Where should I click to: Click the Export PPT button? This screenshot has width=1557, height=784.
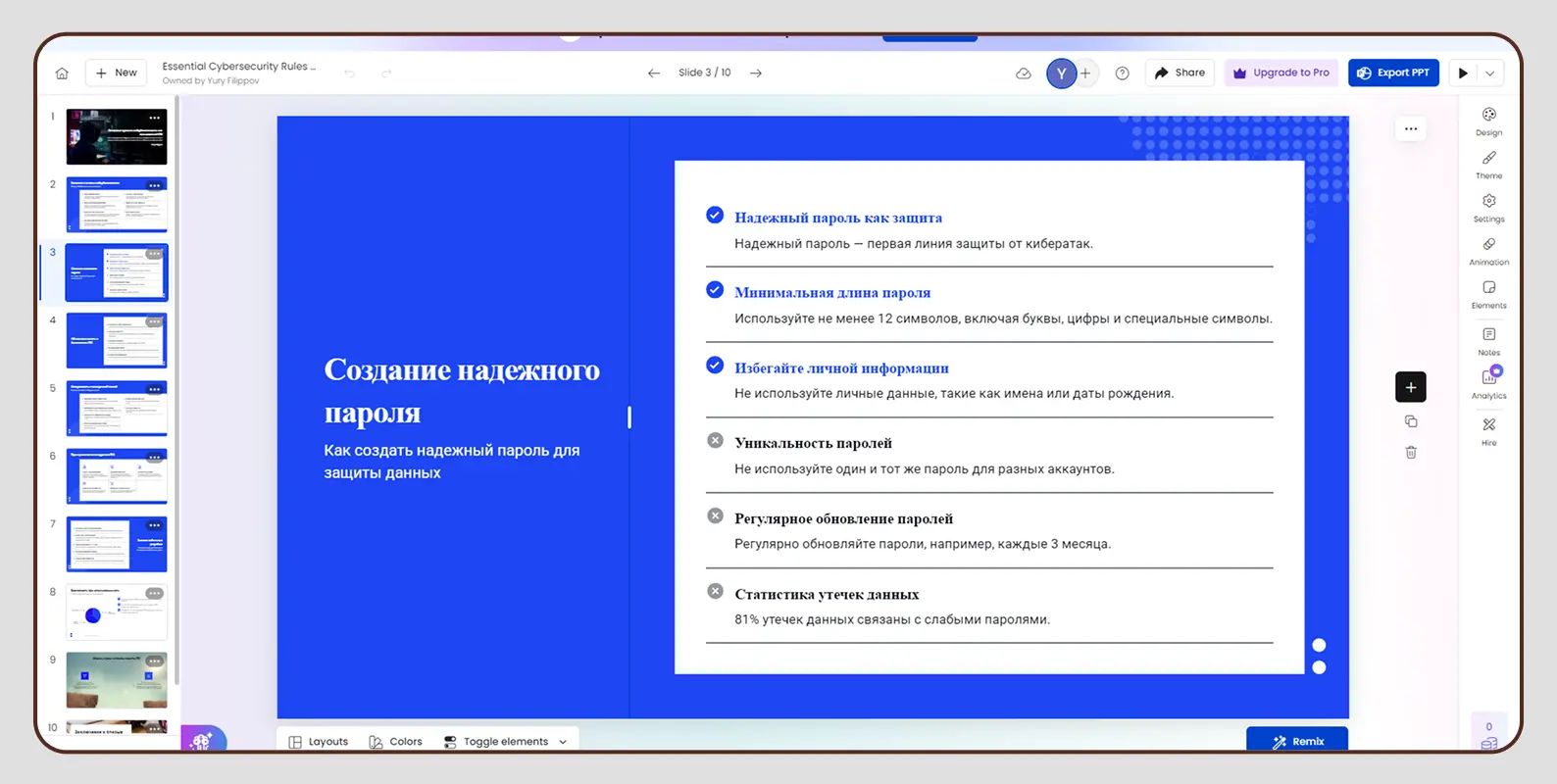pos(1392,73)
